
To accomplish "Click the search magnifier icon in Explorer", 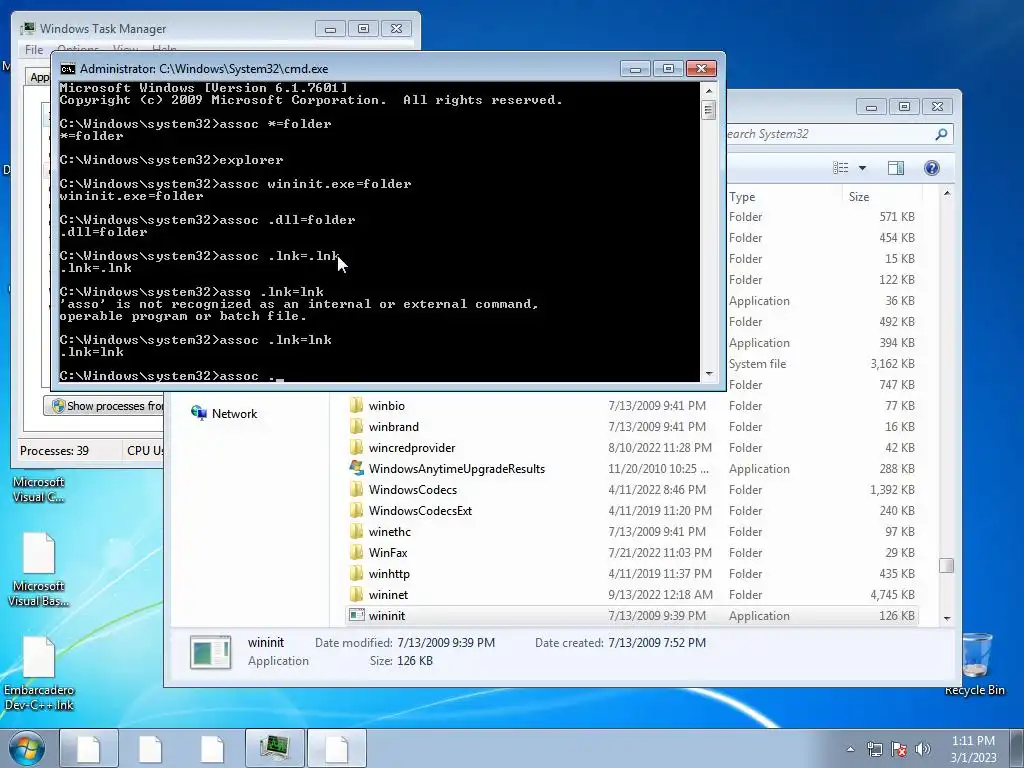I will click(941, 134).
